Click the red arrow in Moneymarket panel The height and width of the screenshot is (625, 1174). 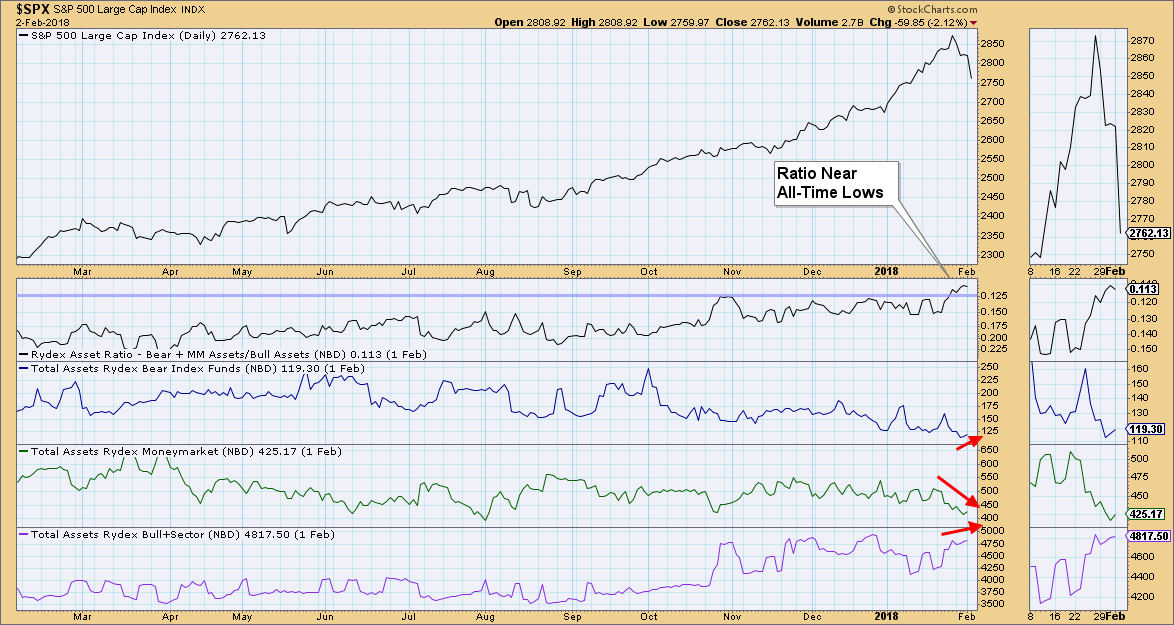pyautogui.click(x=956, y=491)
